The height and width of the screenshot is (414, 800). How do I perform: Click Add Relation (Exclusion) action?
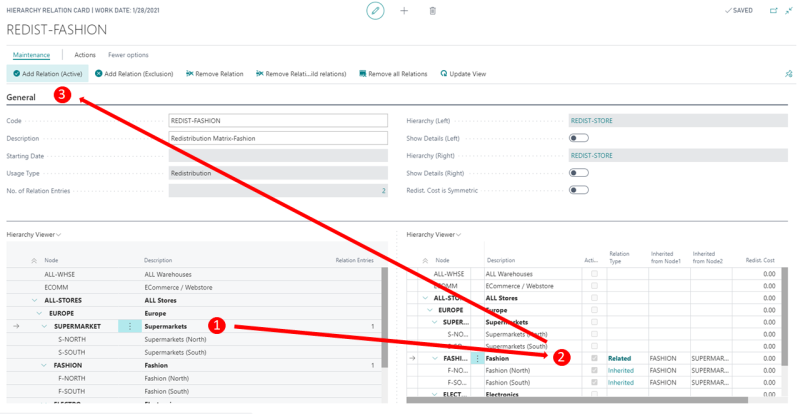(x=134, y=74)
